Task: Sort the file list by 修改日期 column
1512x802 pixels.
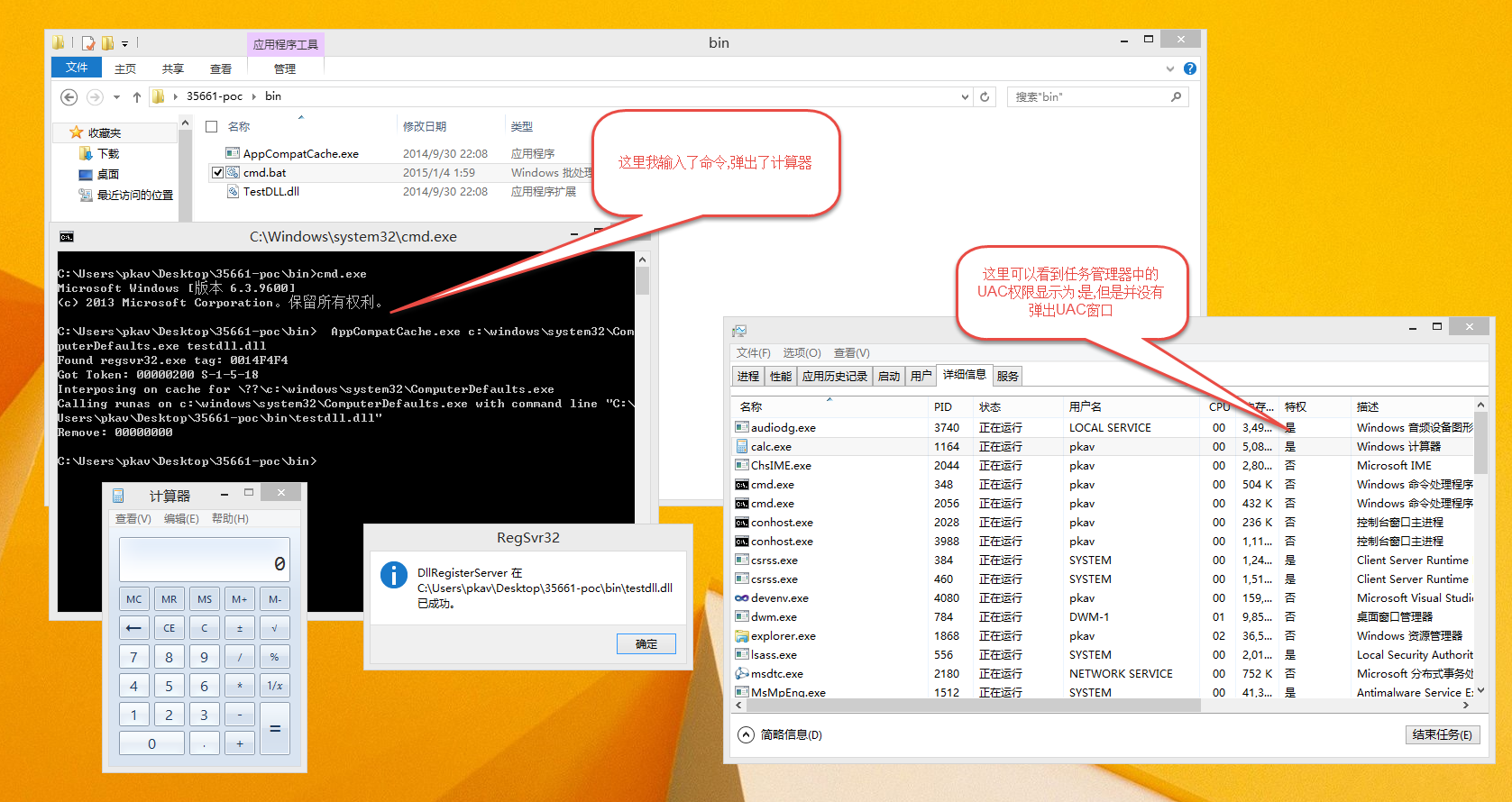Action: click(x=451, y=126)
